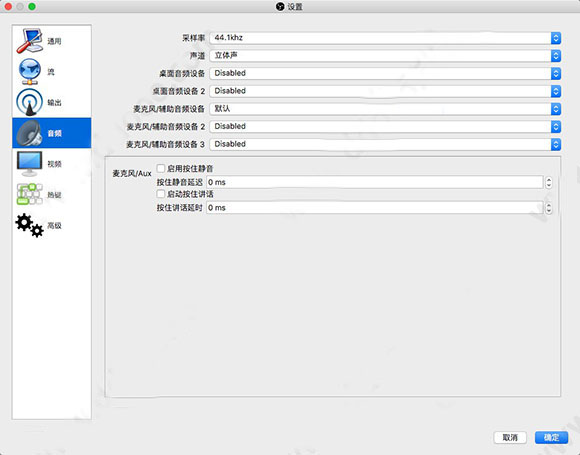The image size is (580, 455).
Task: Open the 视频 video monitor icon
Action: (x=30, y=164)
